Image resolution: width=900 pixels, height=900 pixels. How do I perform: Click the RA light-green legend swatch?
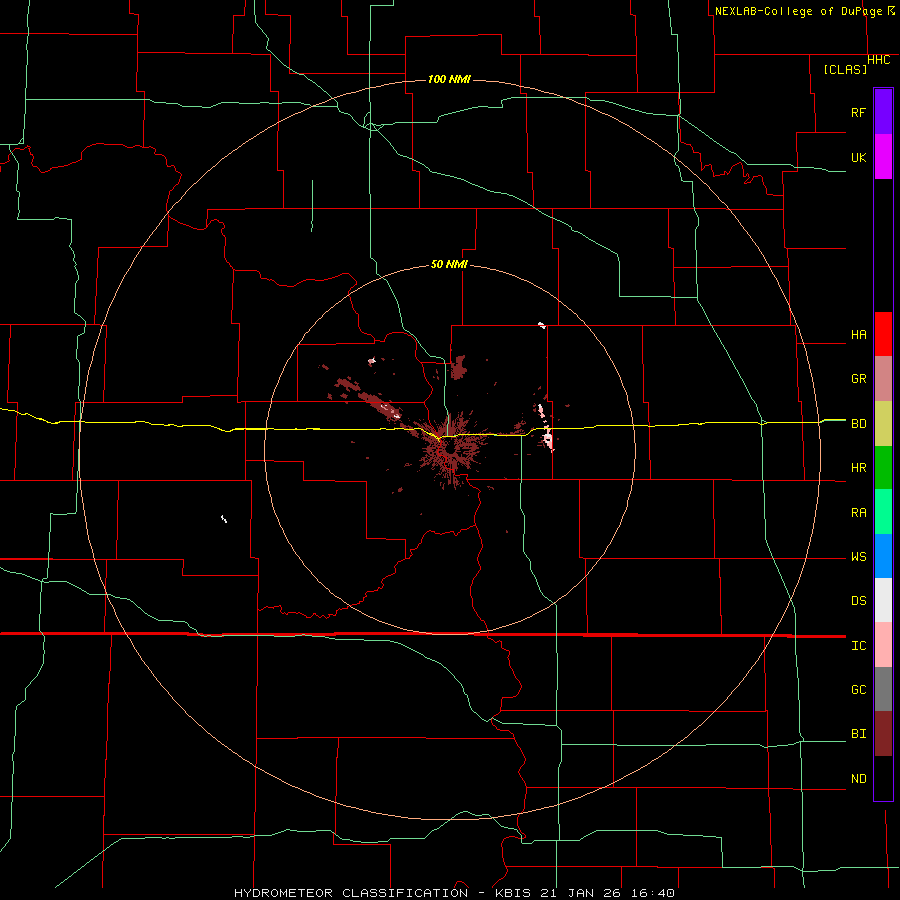(883, 511)
